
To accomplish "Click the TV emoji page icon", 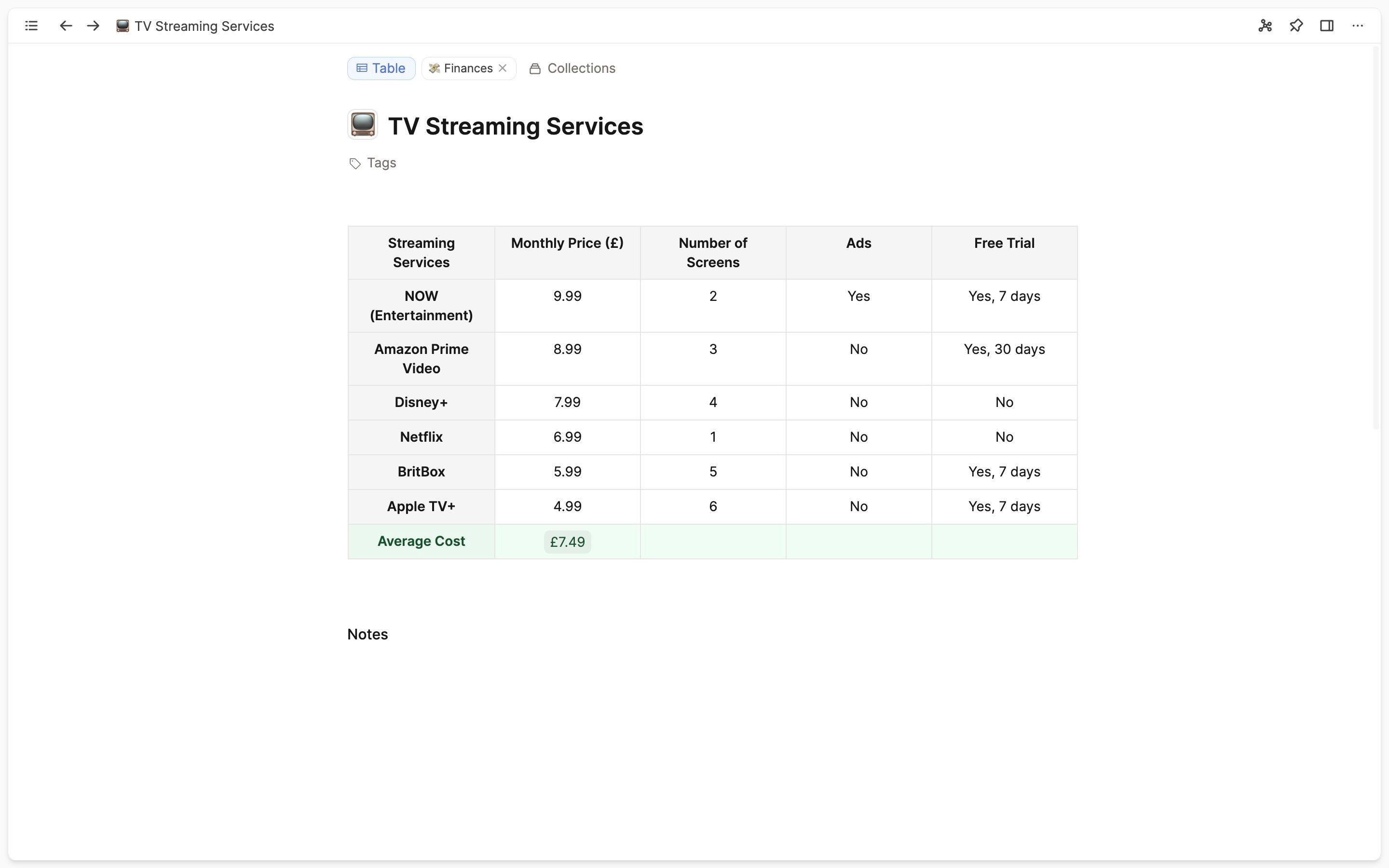I will (362, 124).
